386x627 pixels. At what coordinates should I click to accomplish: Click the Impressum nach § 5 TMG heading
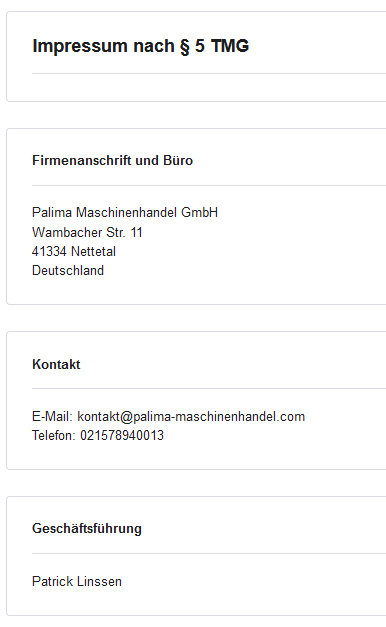point(140,46)
